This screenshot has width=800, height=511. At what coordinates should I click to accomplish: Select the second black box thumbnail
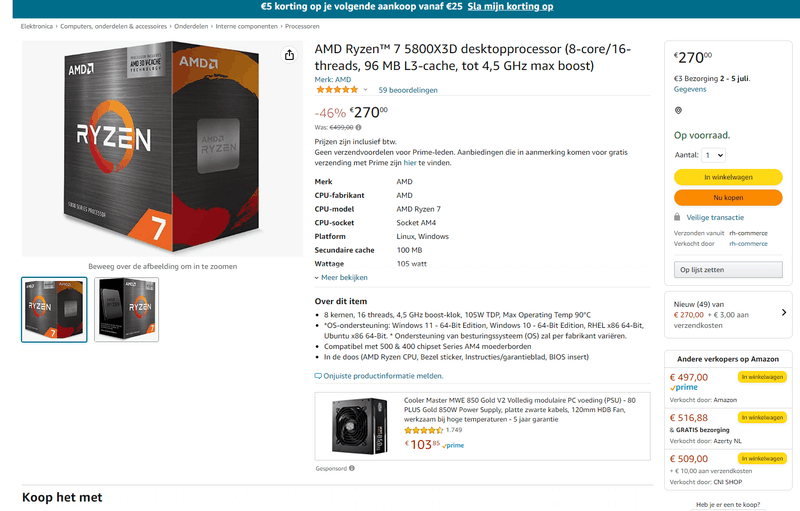pos(126,309)
